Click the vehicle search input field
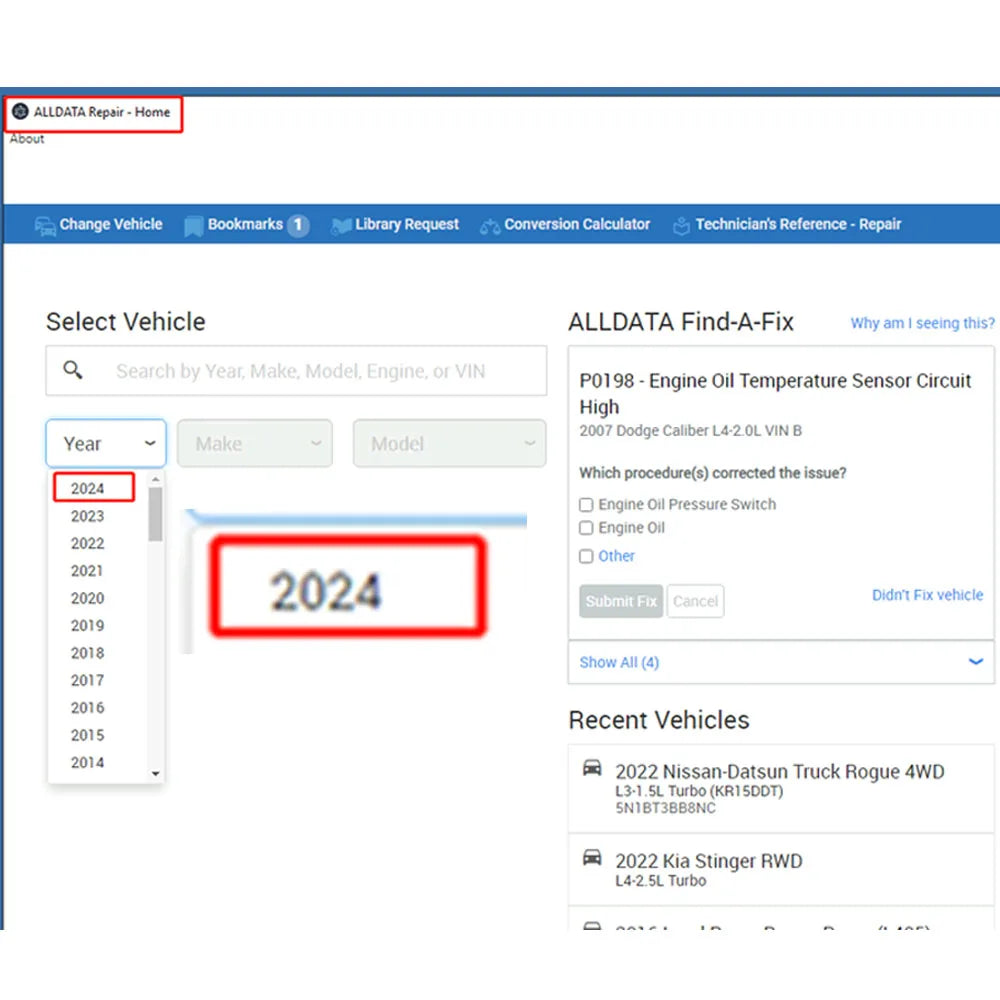The height and width of the screenshot is (1000, 1000). point(296,371)
